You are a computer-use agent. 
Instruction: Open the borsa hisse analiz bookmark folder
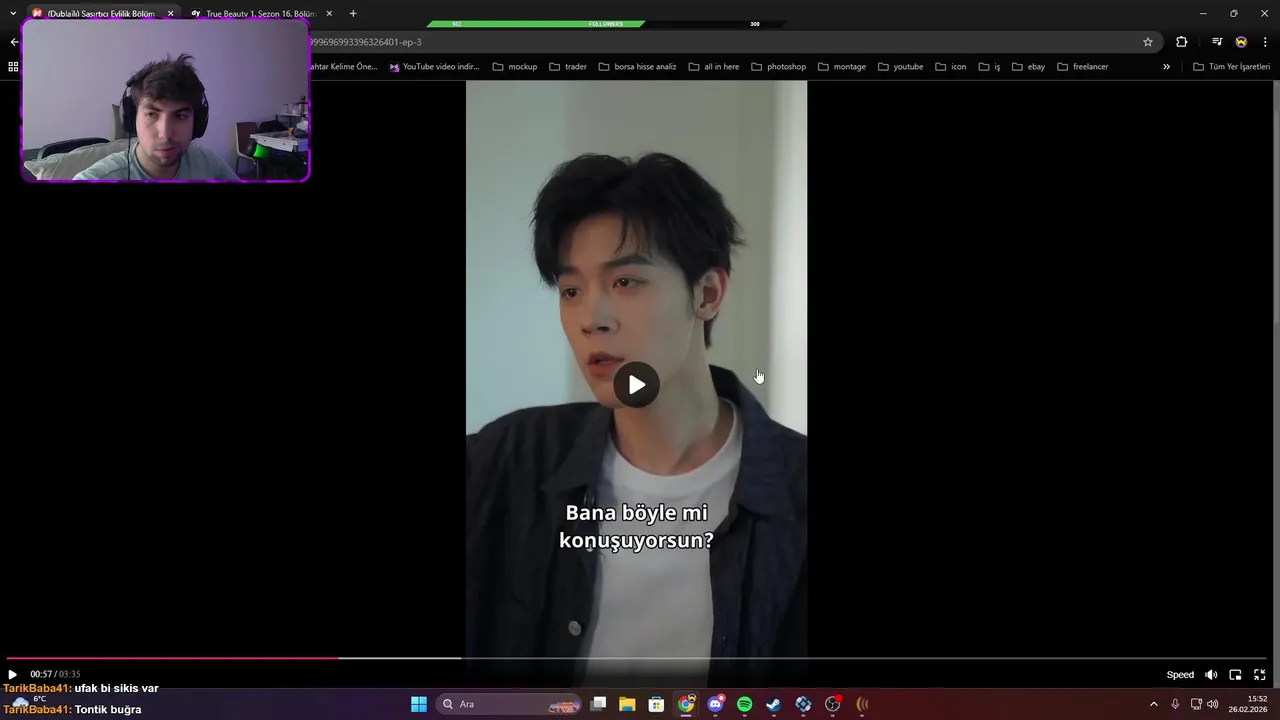coord(638,67)
